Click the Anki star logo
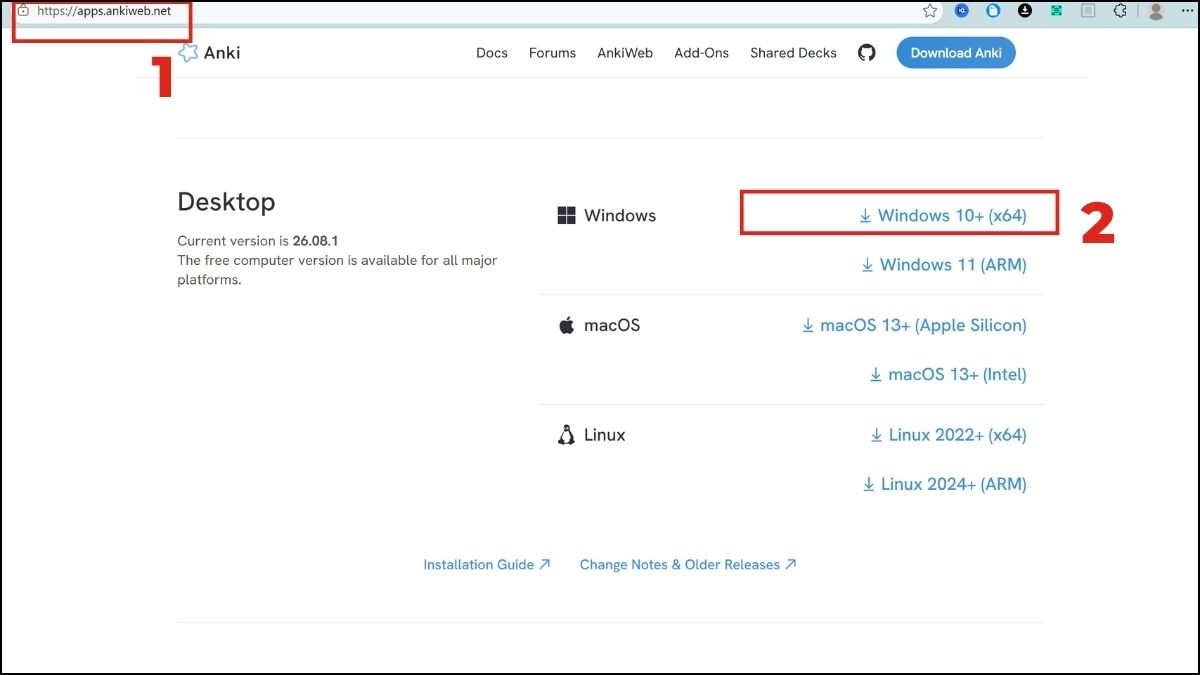Screen dimensions: 1200x675 point(187,53)
